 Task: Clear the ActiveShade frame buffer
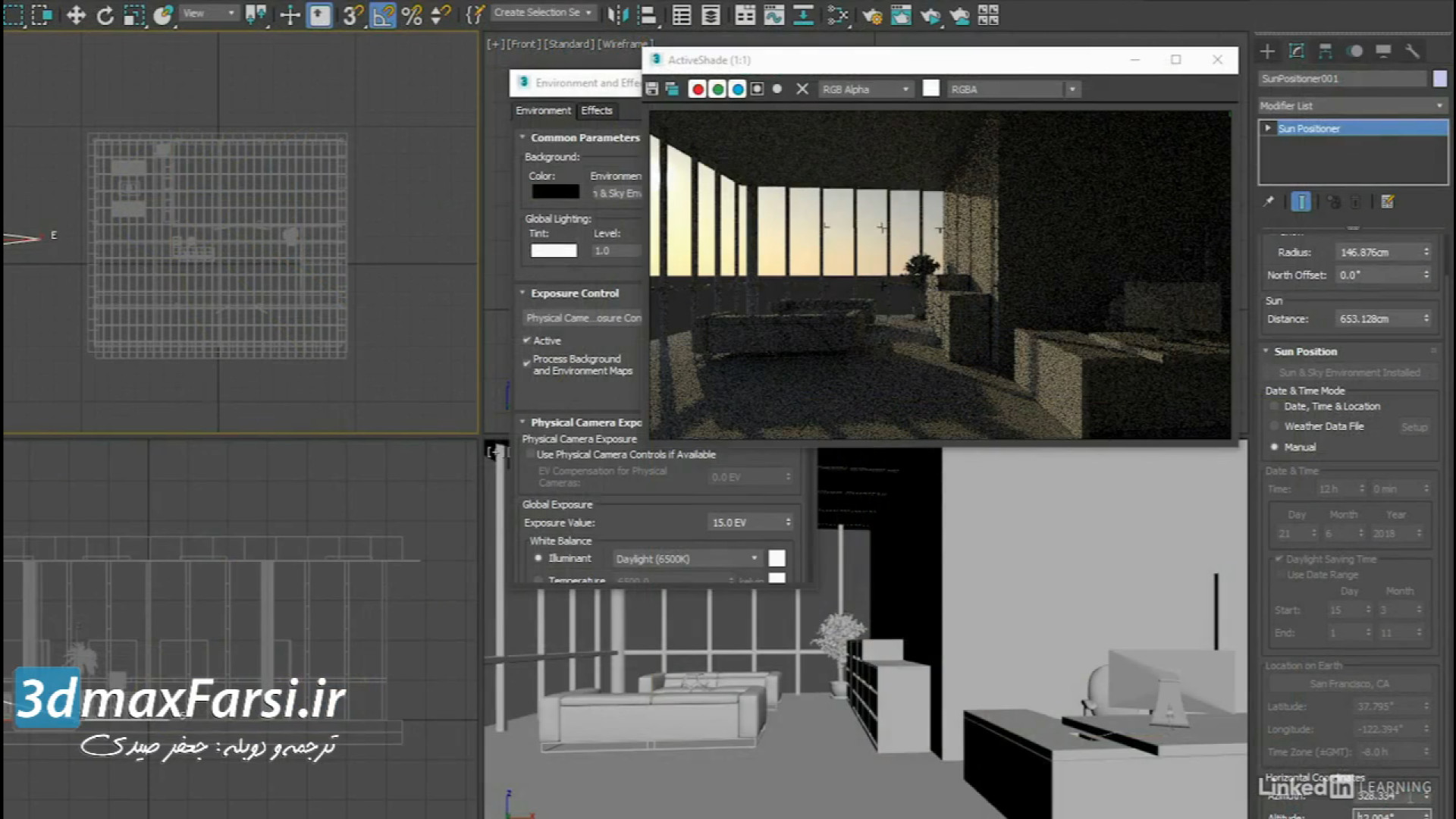click(x=802, y=89)
